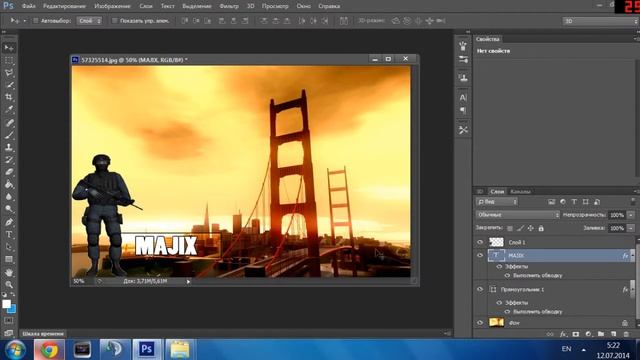Viewport: 640px width, 360px height.
Task: Select the Move tool in the toolbox
Action: 9,48
